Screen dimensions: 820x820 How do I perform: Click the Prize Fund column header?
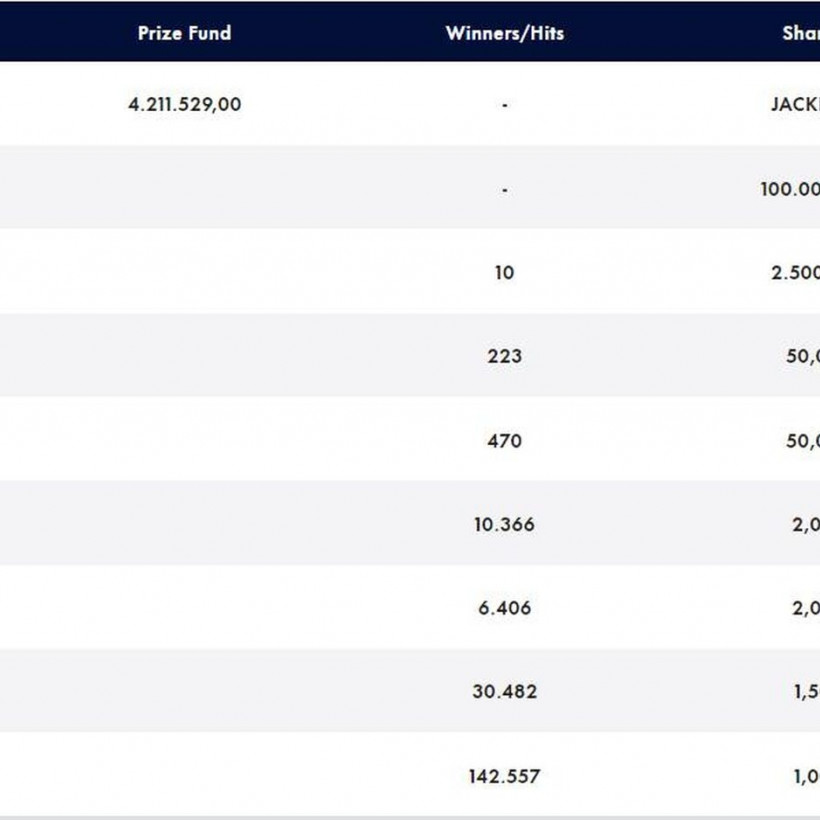tap(184, 33)
